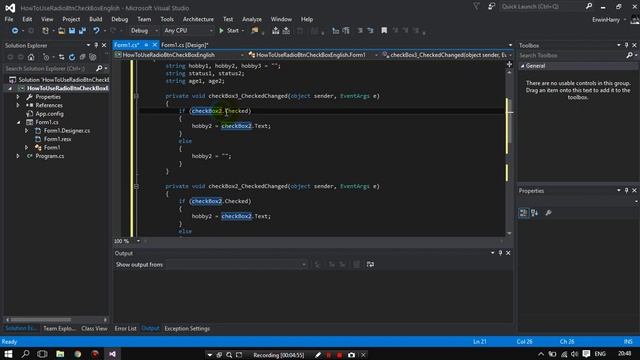Select Form1.resx file
640x360 pixels.
pos(57,139)
